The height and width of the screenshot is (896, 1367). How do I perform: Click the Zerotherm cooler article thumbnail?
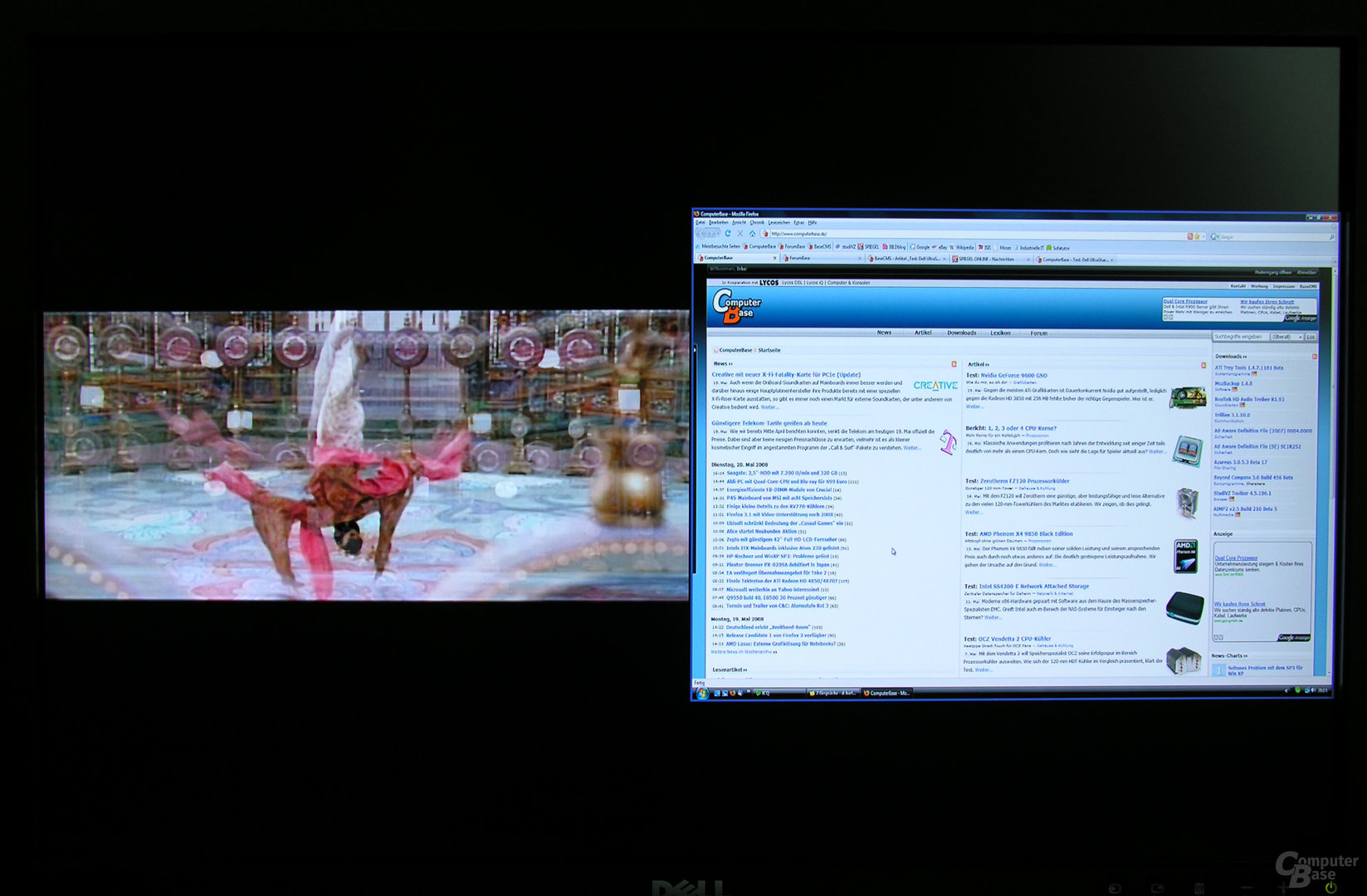(x=1188, y=503)
